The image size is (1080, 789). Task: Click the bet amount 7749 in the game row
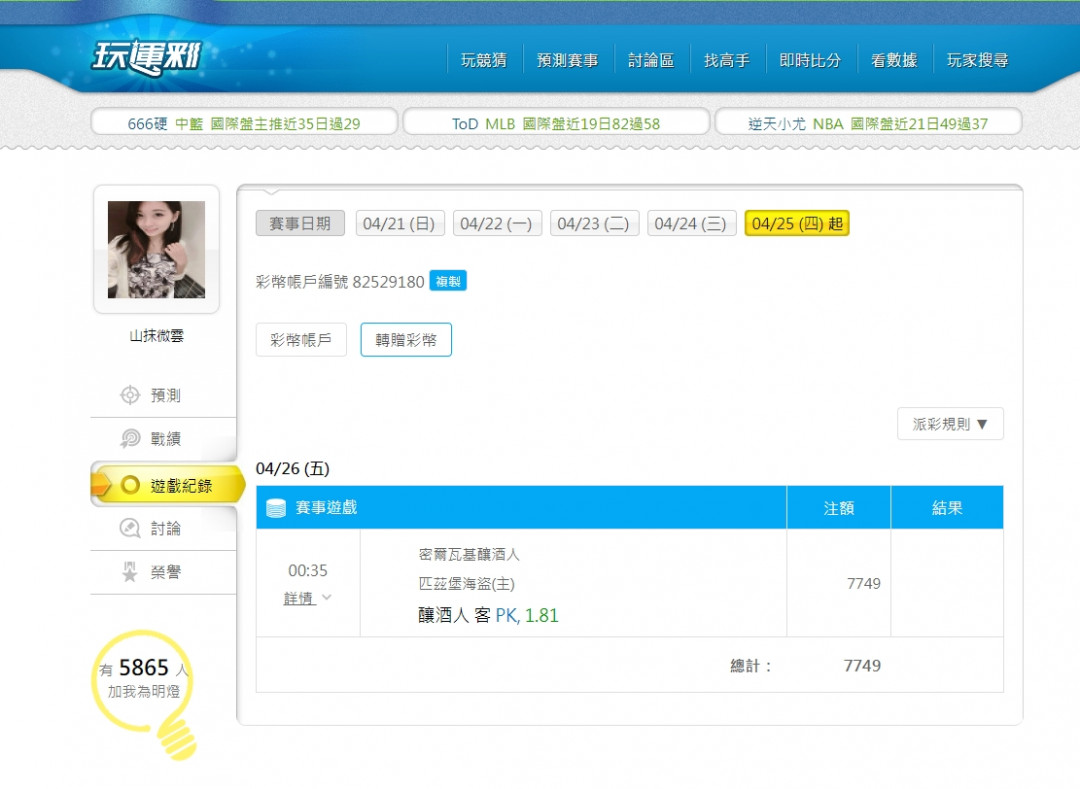[864, 584]
